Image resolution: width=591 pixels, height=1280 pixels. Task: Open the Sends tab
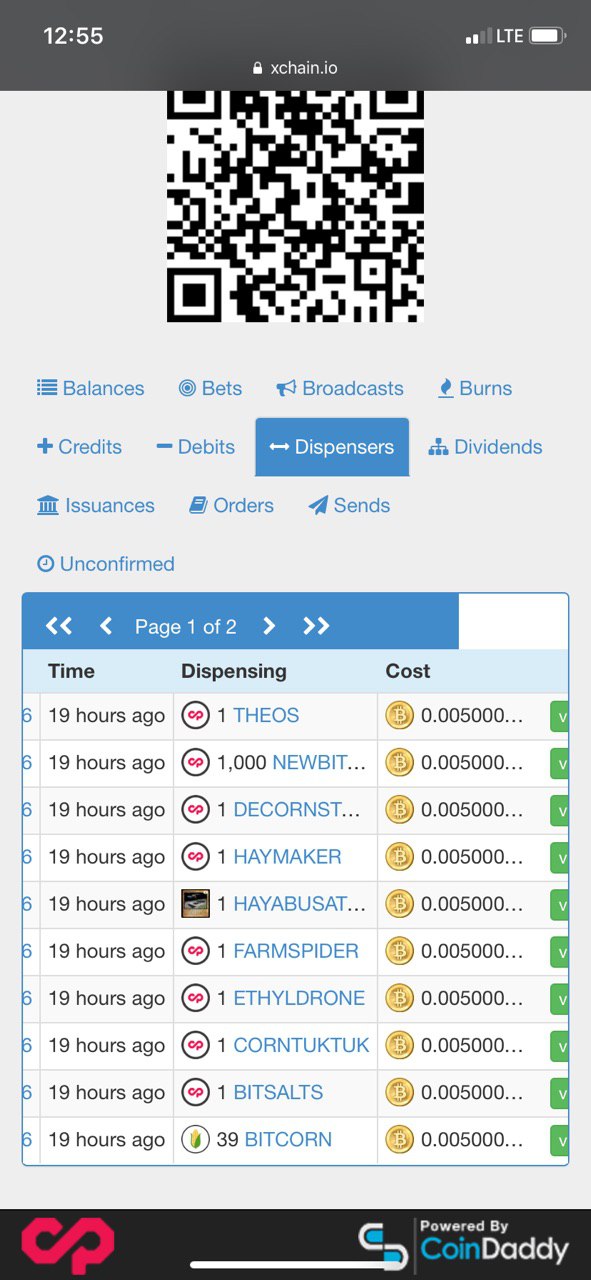[349, 505]
